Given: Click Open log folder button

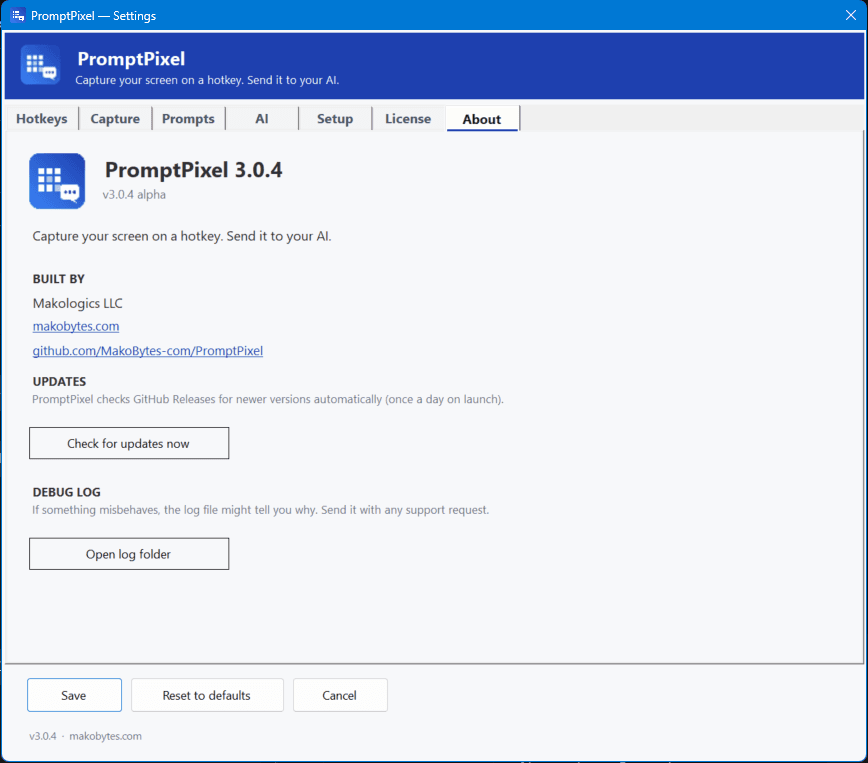Looking at the screenshot, I should point(129,554).
